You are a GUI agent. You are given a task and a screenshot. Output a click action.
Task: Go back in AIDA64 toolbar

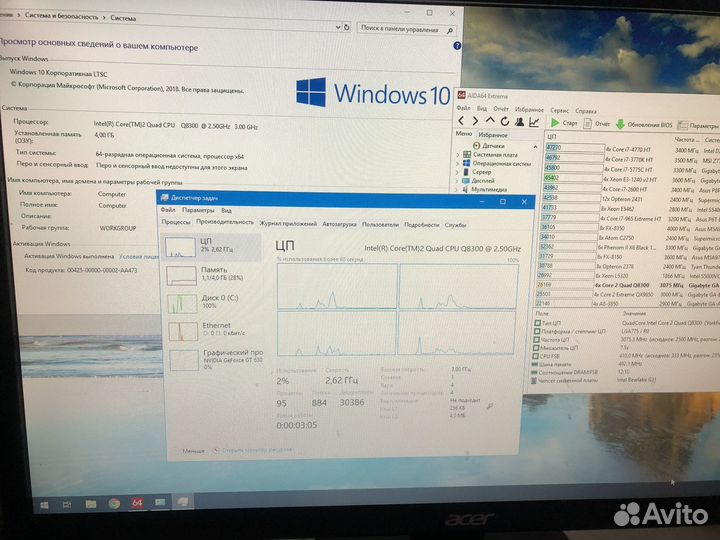(x=461, y=121)
